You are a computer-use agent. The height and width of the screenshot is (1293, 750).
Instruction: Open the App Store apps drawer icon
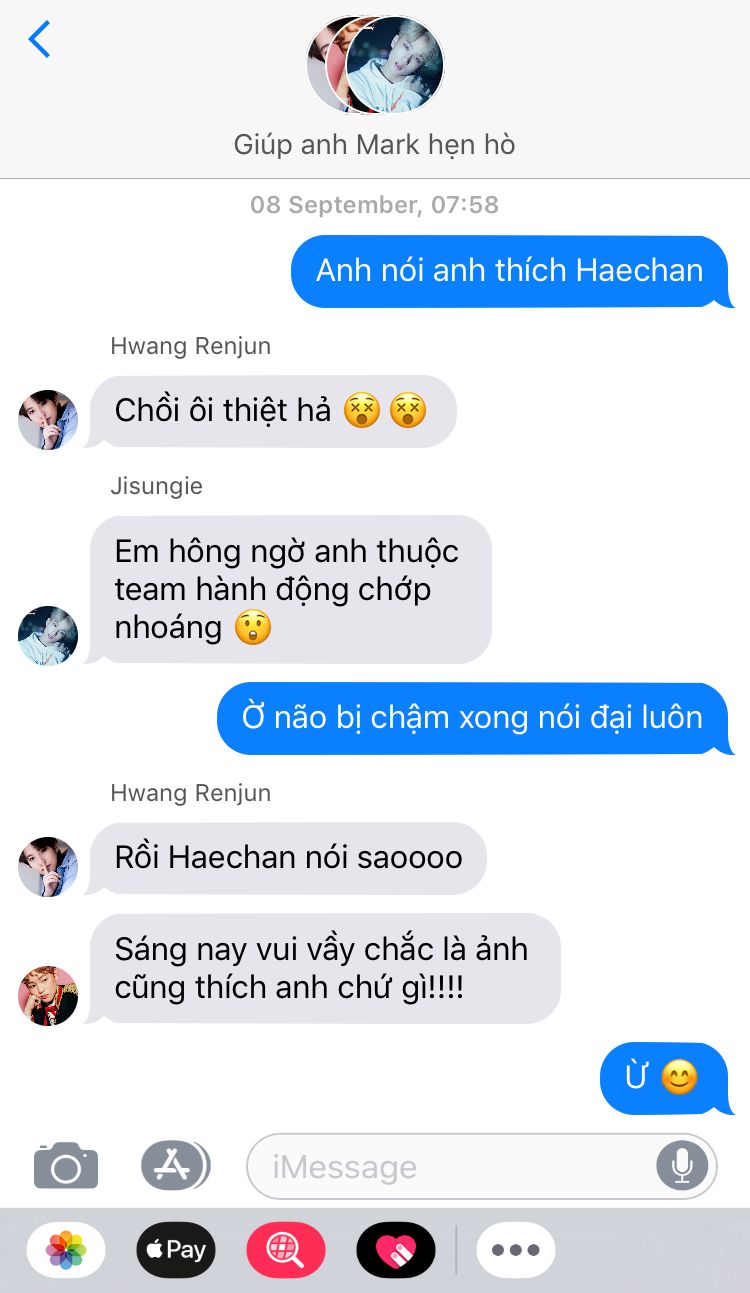pyautogui.click(x=175, y=1165)
